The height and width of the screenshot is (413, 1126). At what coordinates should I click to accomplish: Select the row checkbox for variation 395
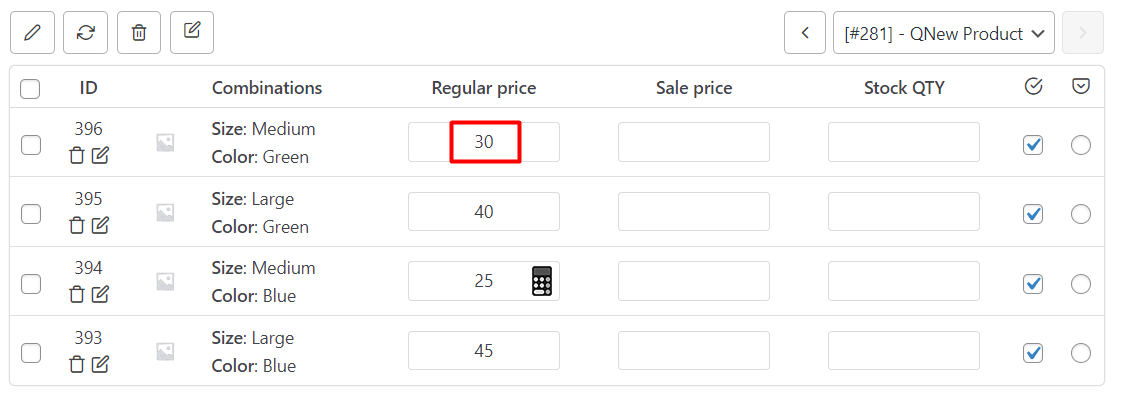point(31,214)
